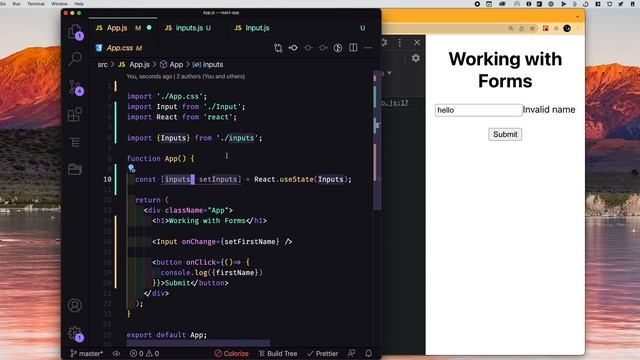Open the Explorer view in activity bar
The image size is (640, 360).
pos(75,31)
